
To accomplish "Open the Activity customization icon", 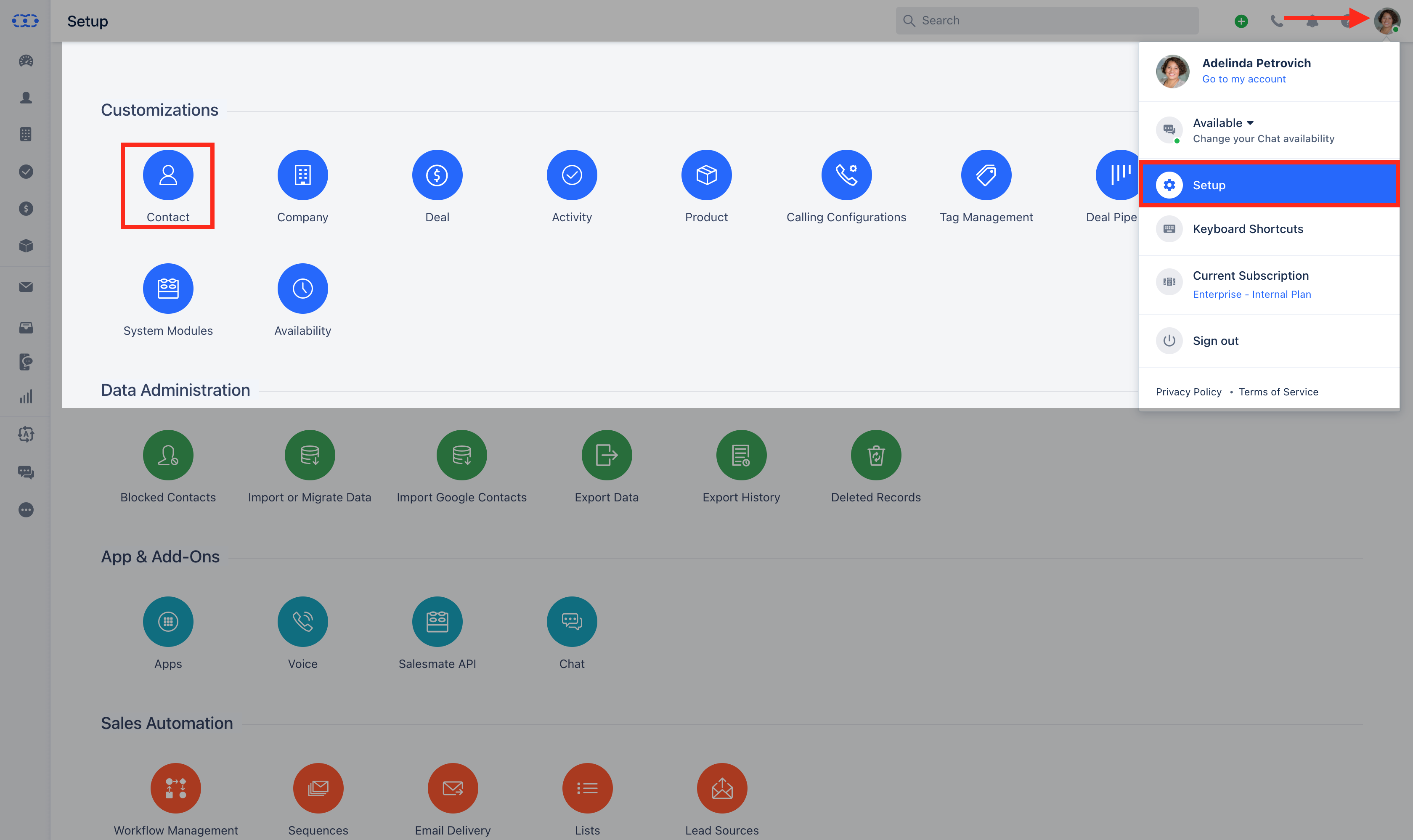I will 572,175.
